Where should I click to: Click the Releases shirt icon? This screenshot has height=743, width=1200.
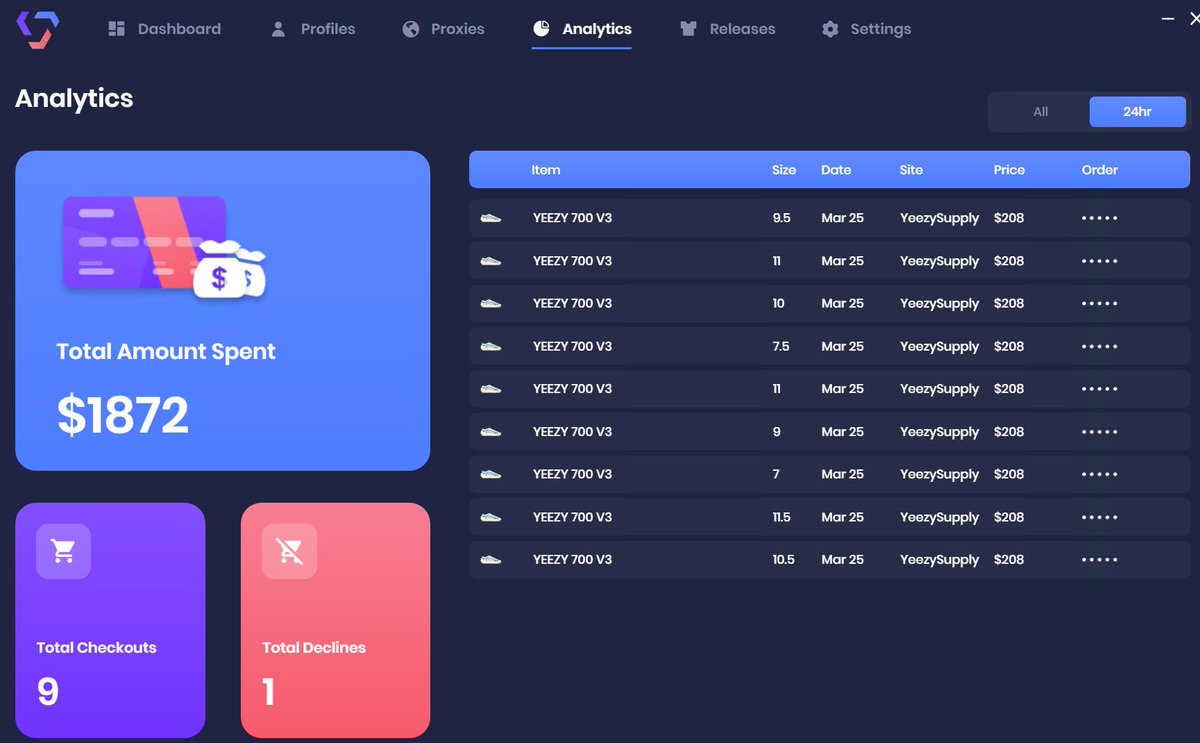tap(688, 29)
